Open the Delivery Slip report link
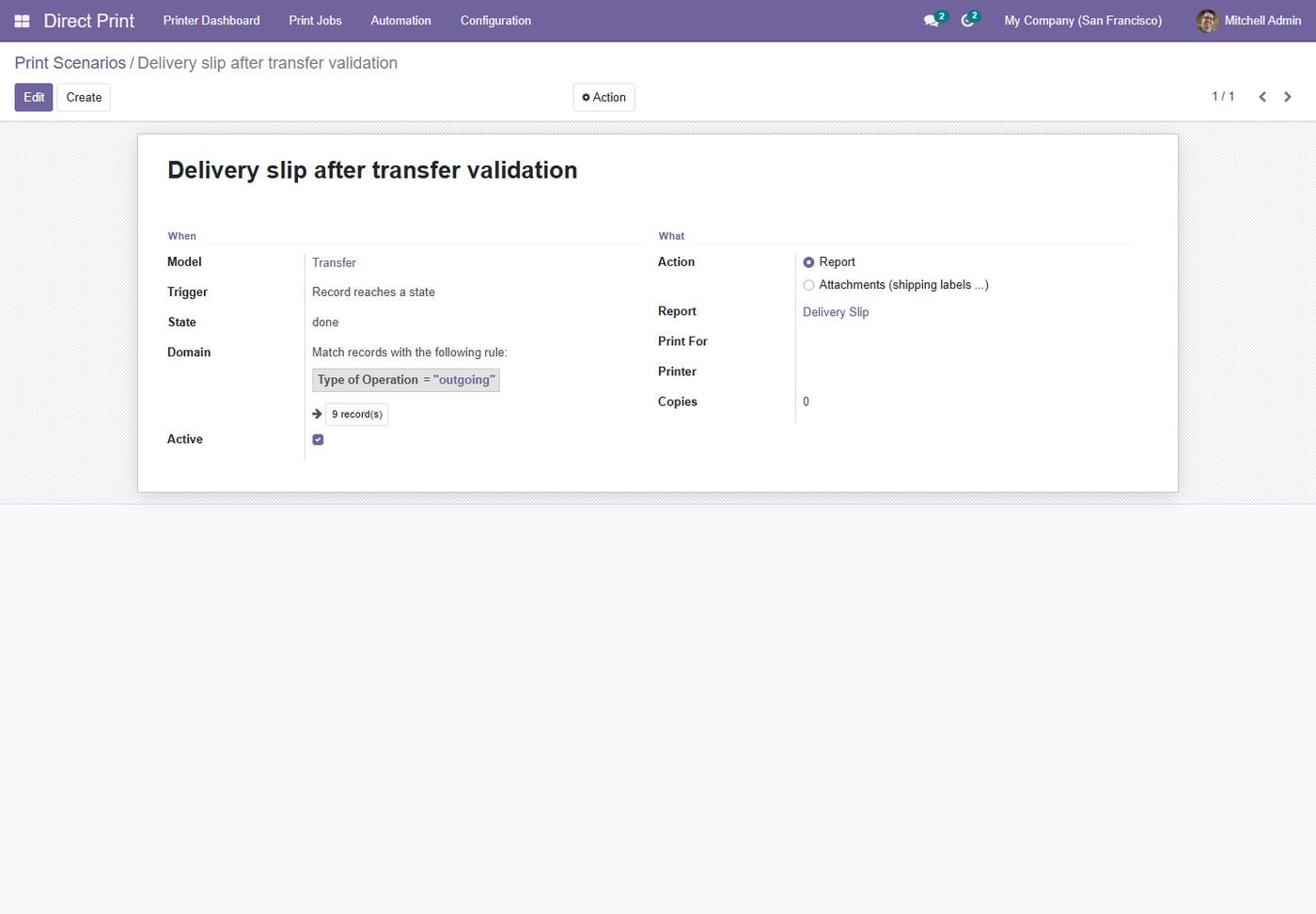This screenshot has height=914, width=1316. (x=836, y=312)
